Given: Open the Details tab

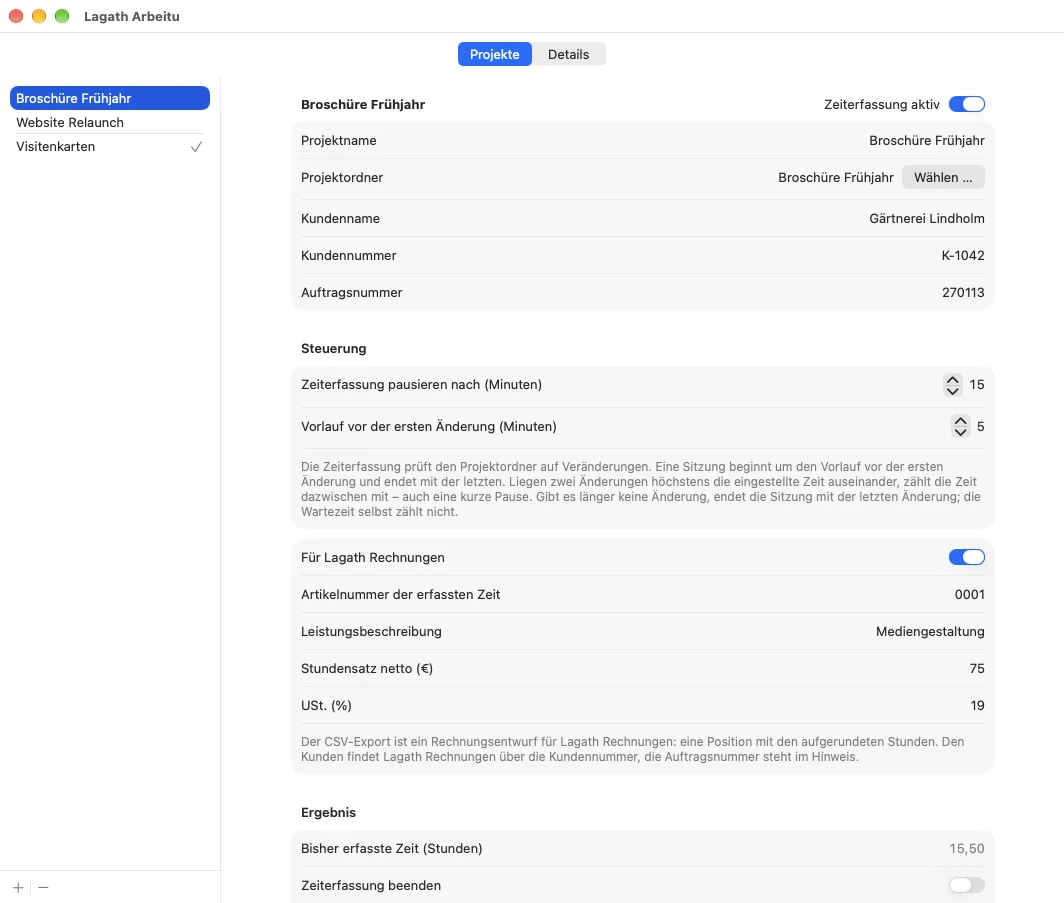Looking at the screenshot, I should pyautogui.click(x=569, y=54).
